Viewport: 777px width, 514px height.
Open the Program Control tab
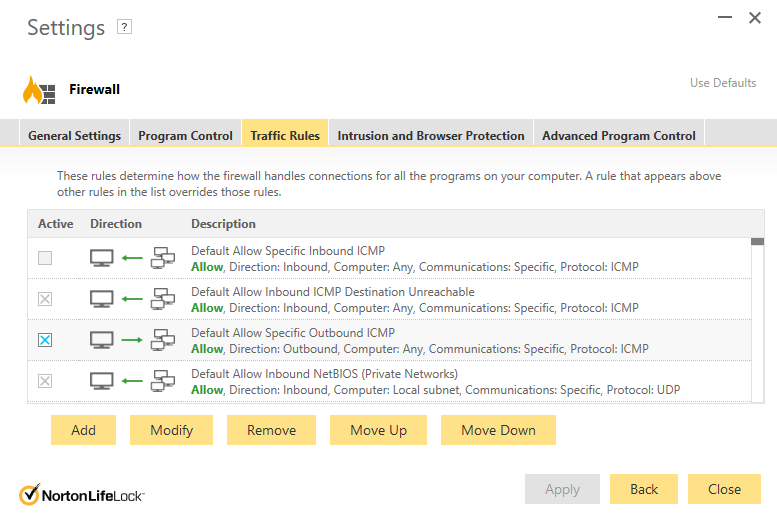click(x=186, y=135)
